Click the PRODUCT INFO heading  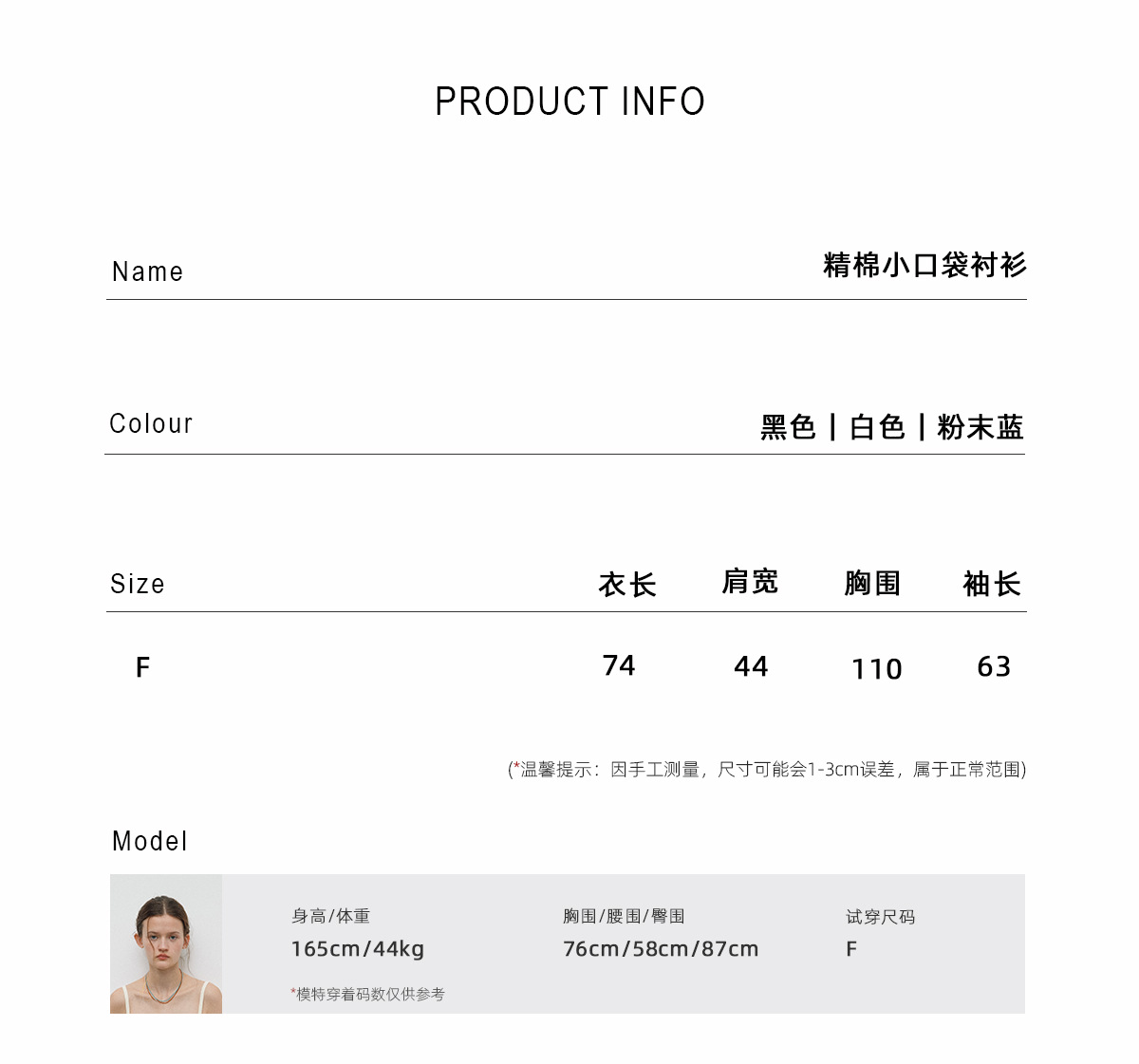(x=569, y=102)
